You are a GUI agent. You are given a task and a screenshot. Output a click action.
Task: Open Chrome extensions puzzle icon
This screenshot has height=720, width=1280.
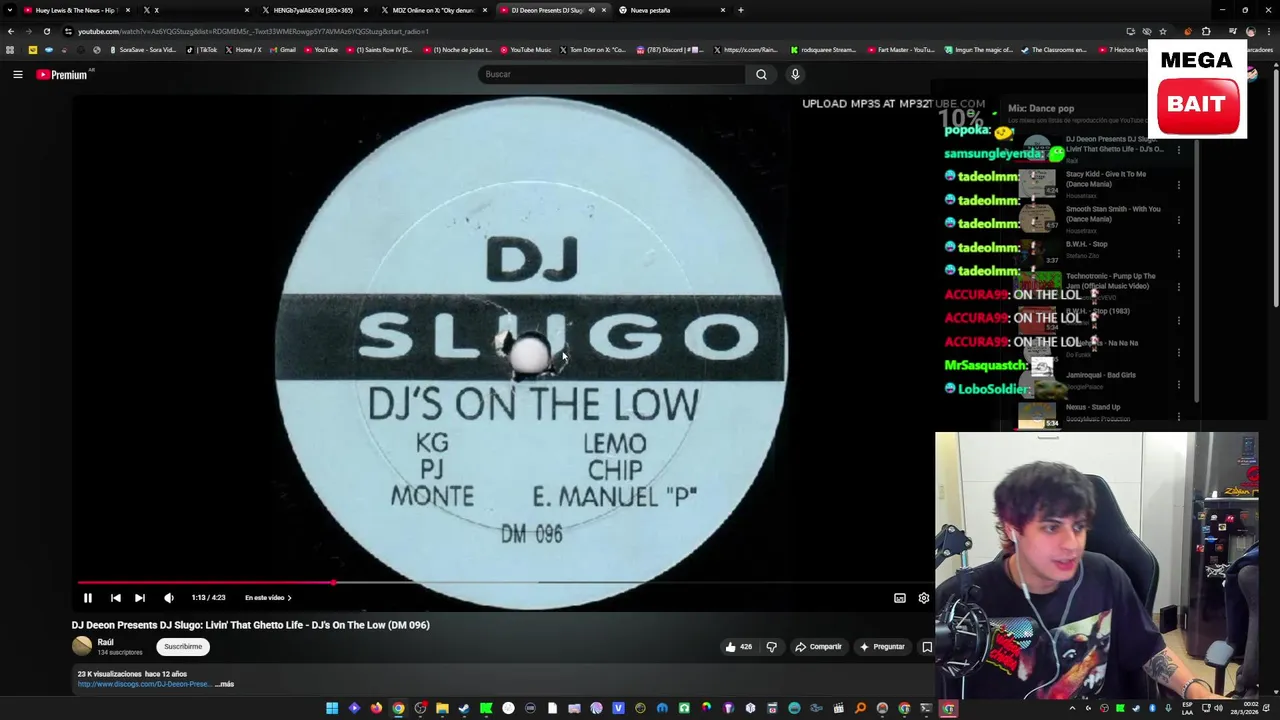point(1206,31)
